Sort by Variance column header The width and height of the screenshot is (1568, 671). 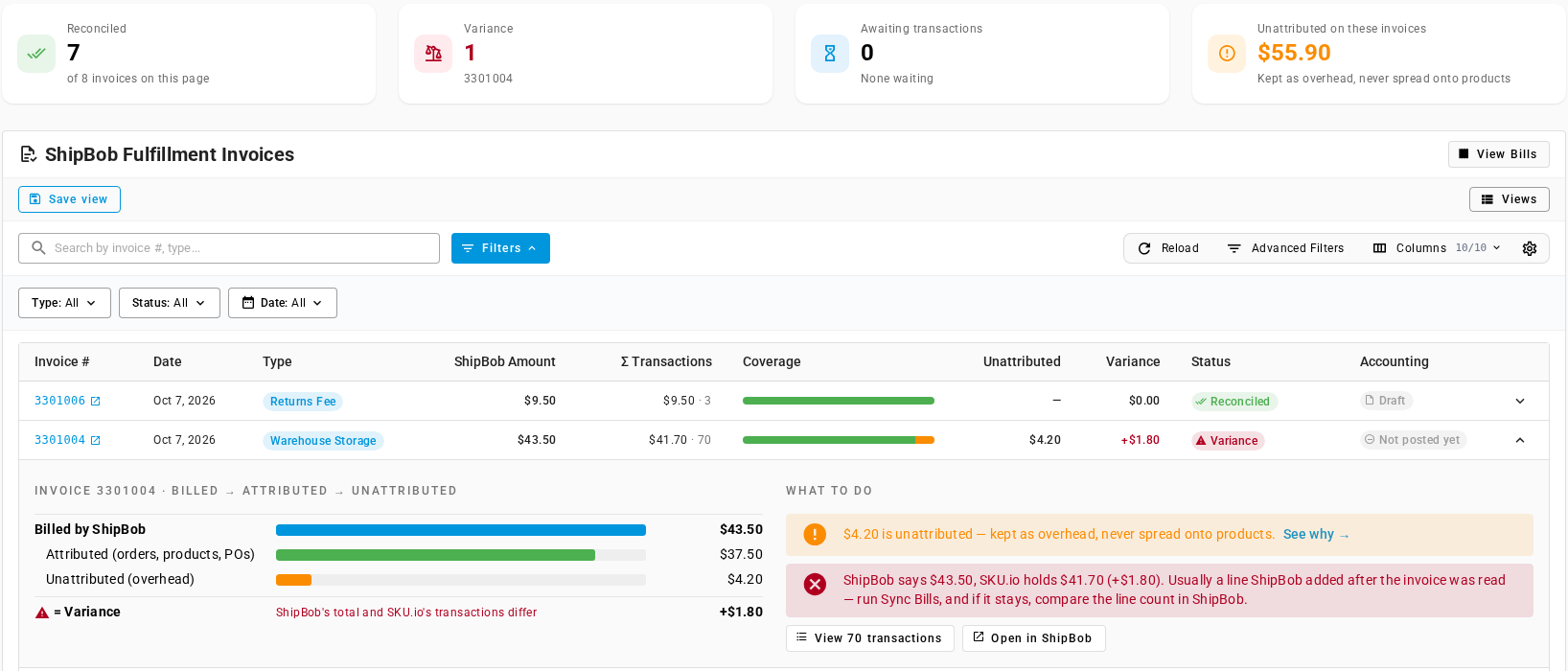pos(1133,362)
